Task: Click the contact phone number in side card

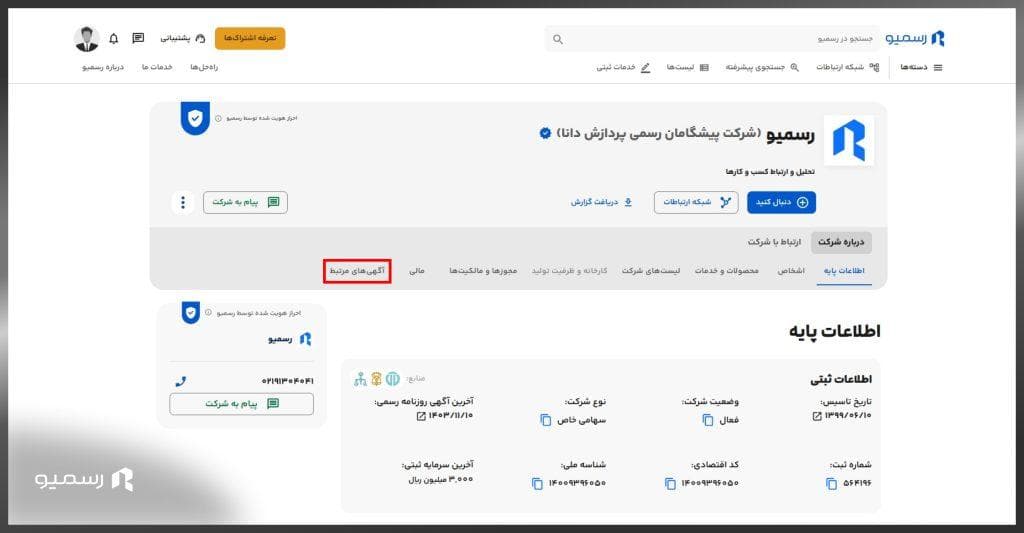Action: (x=287, y=381)
